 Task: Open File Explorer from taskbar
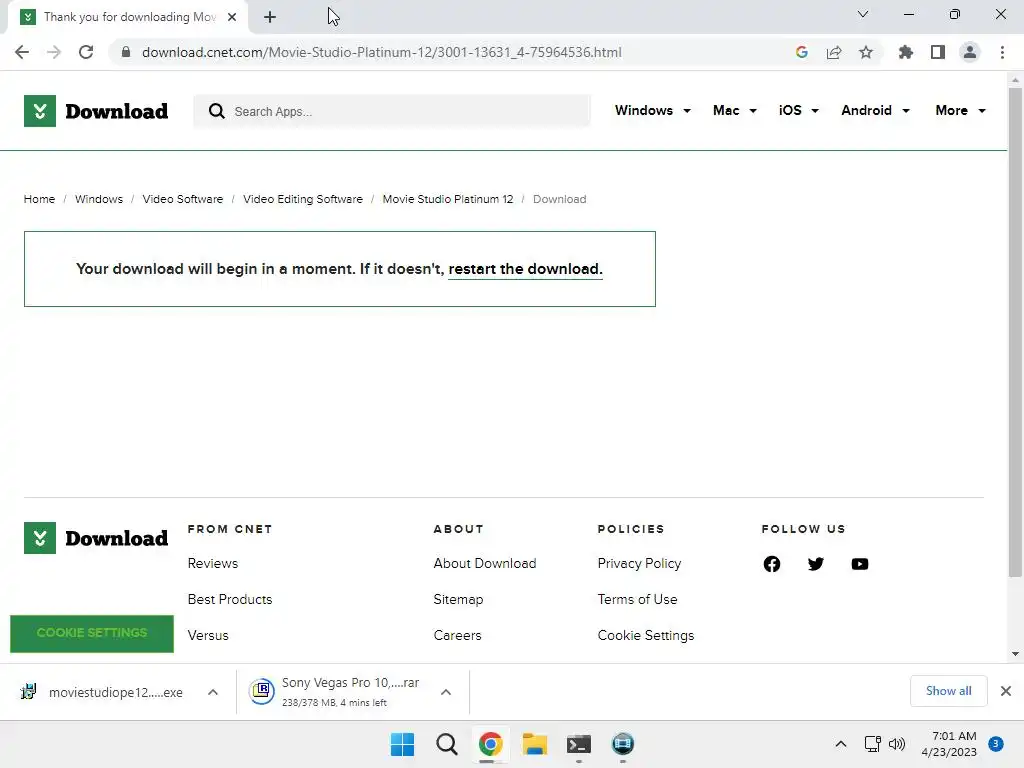click(535, 744)
